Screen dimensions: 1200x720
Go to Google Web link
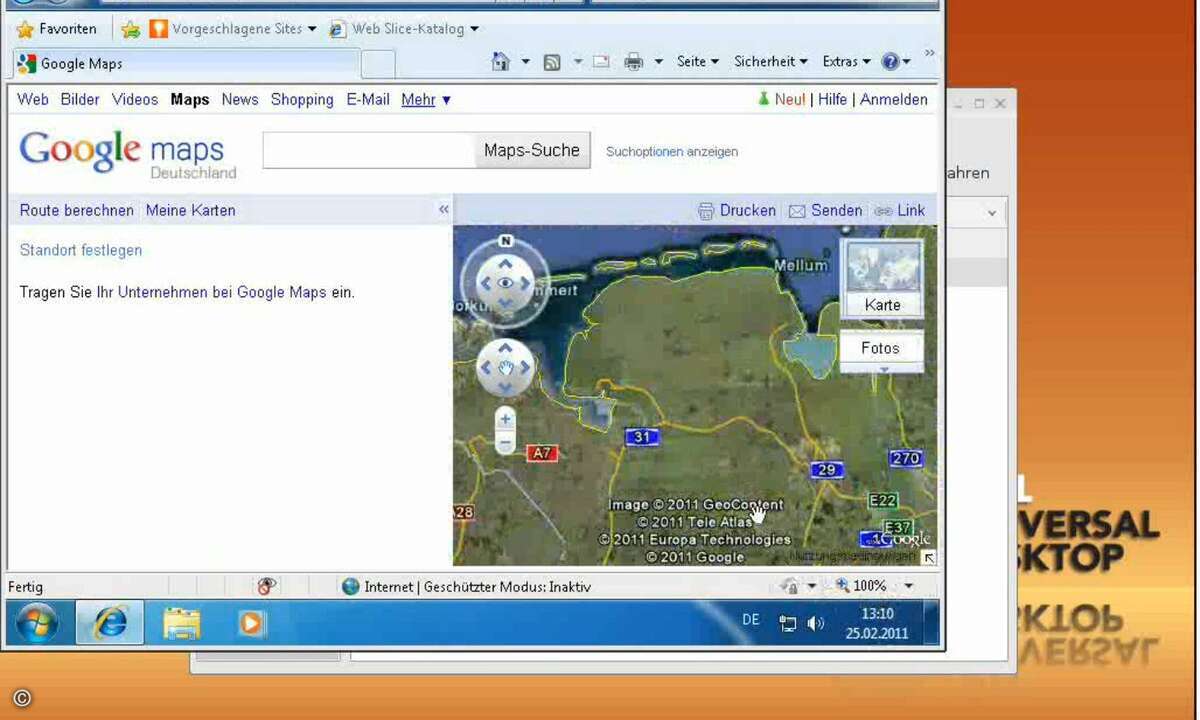click(x=33, y=100)
